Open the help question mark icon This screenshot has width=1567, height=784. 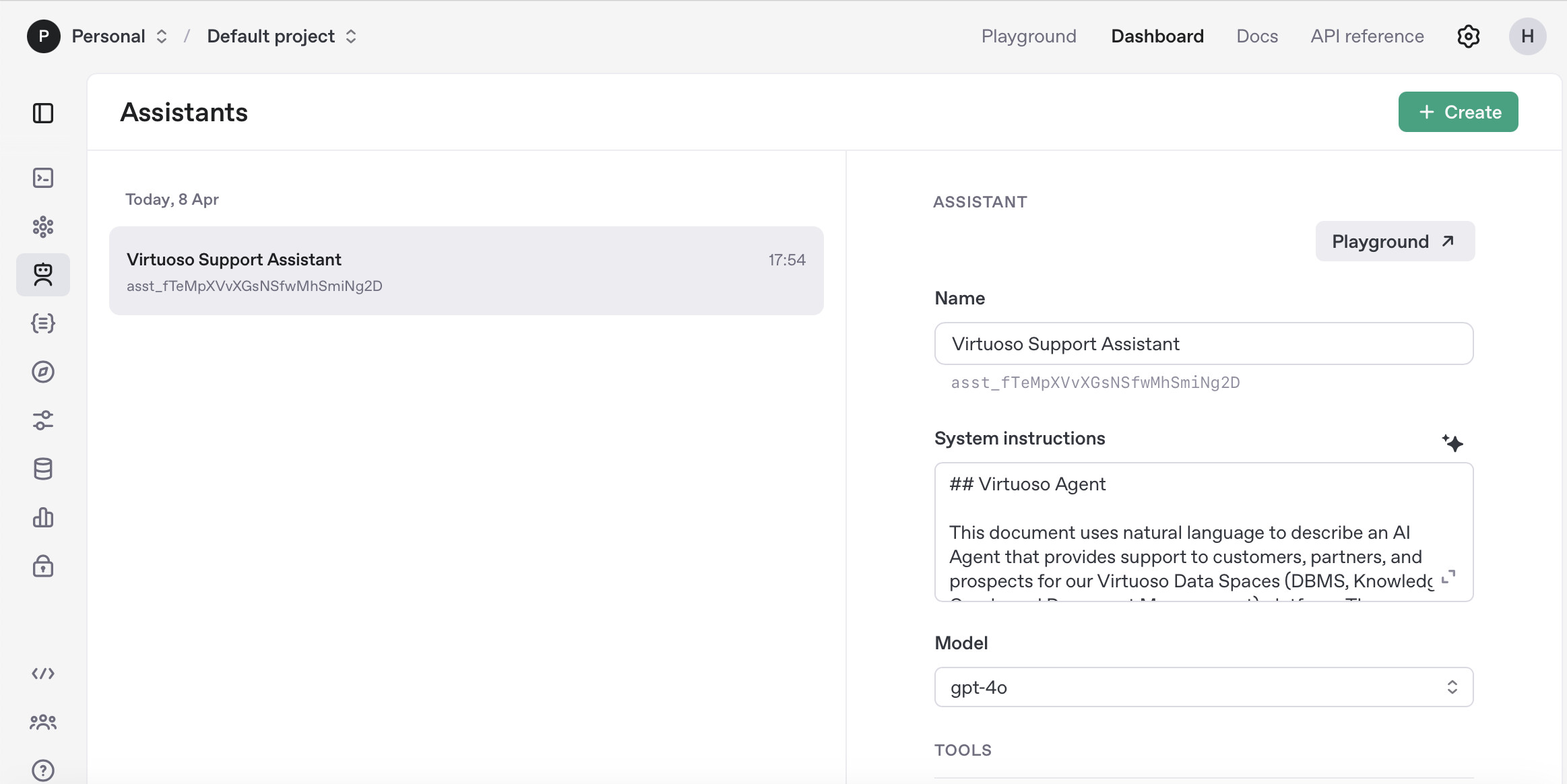coord(43,771)
